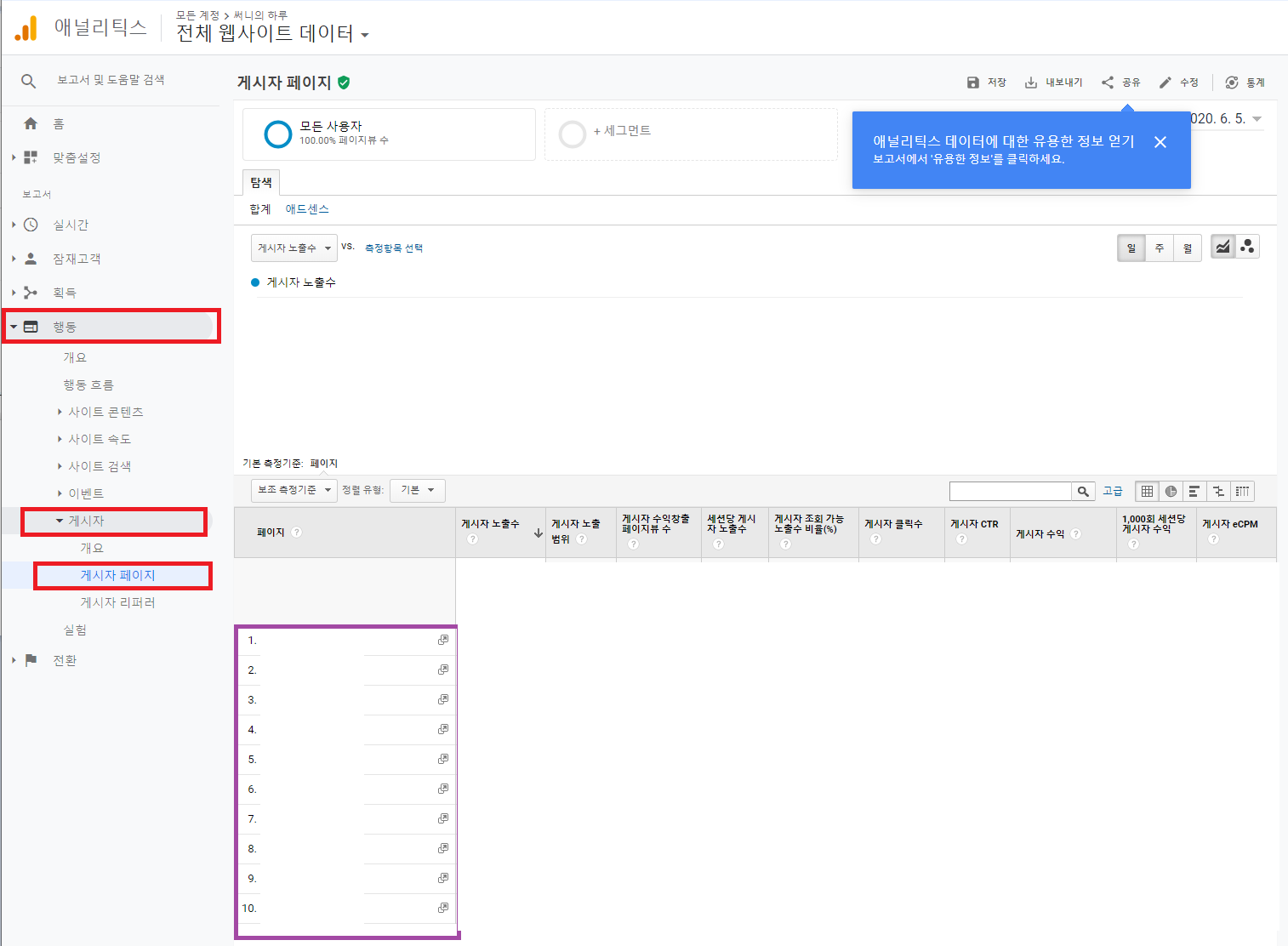
Task: Select the pivot table view icon
Action: coord(1242,491)
